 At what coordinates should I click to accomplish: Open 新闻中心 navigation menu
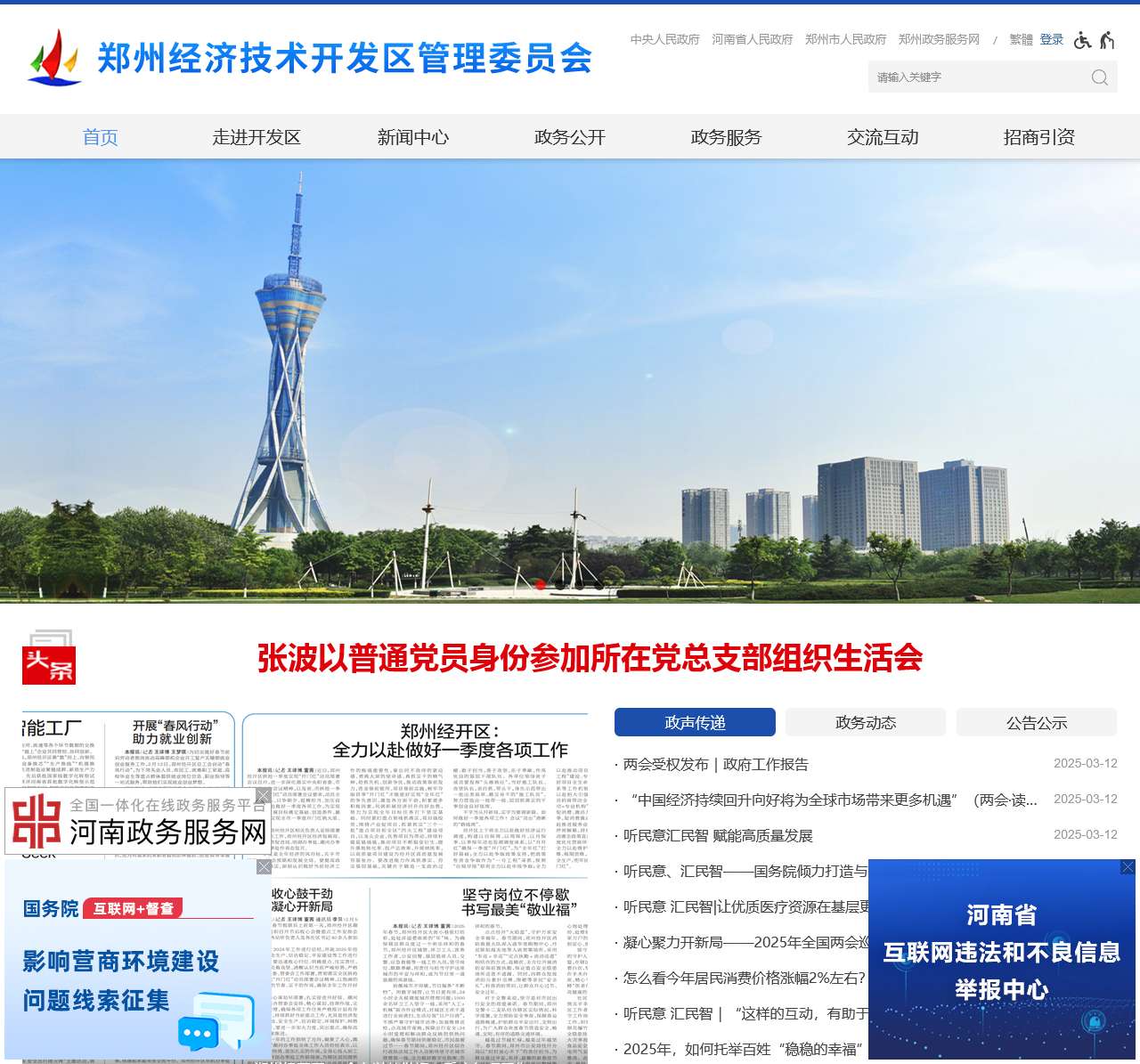coord(413,137)
